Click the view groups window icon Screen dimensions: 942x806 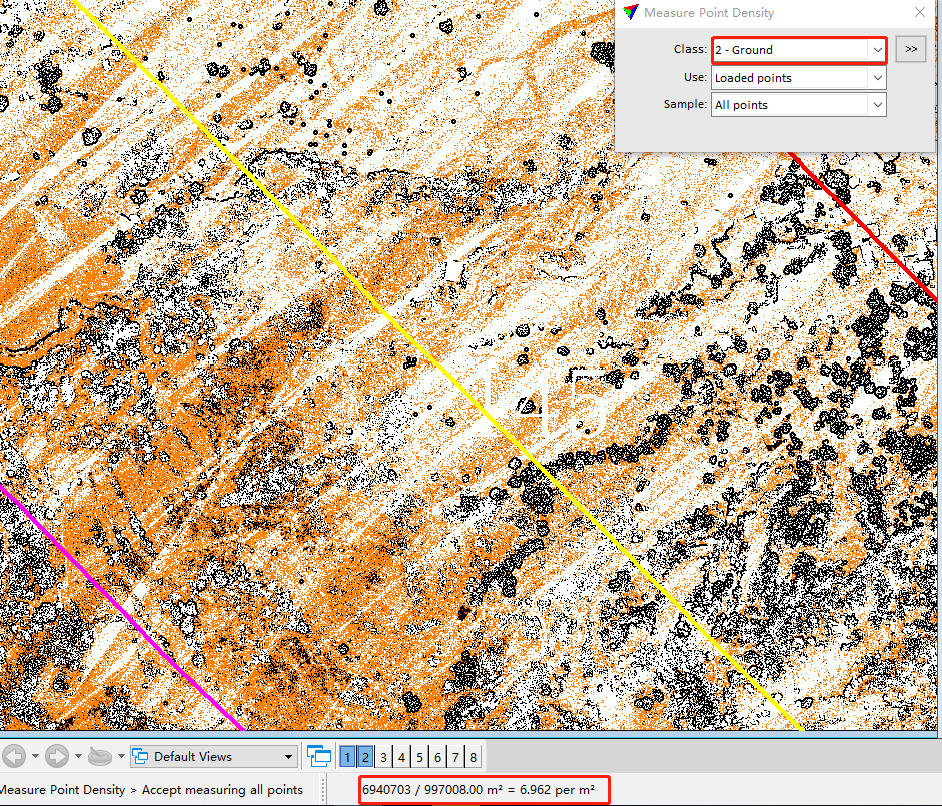pyautogui.click(x=319, y=756)
